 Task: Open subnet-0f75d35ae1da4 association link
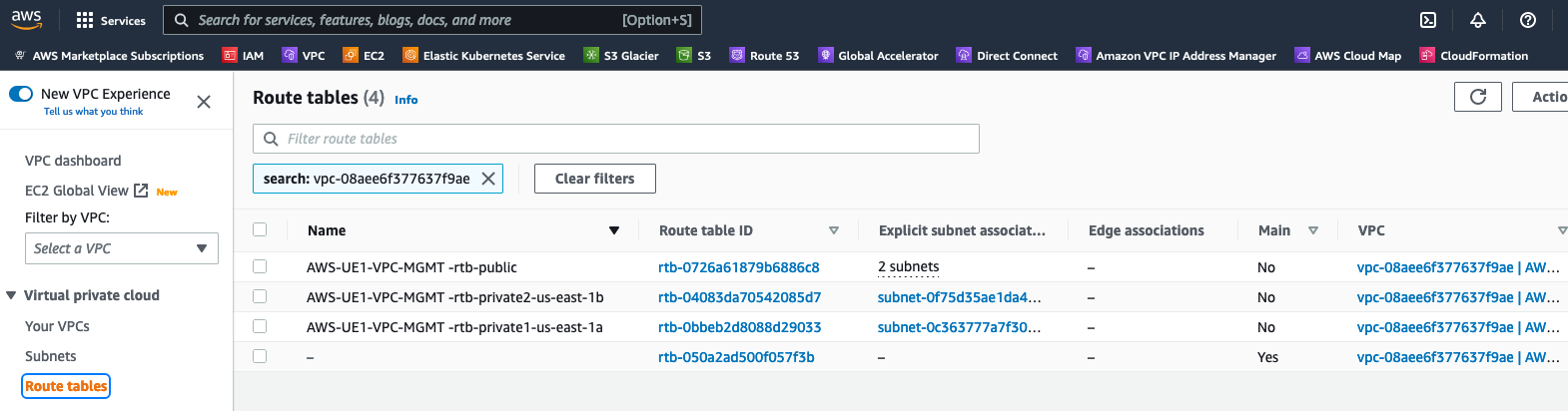pyautogui.click(x=960, y=297)
